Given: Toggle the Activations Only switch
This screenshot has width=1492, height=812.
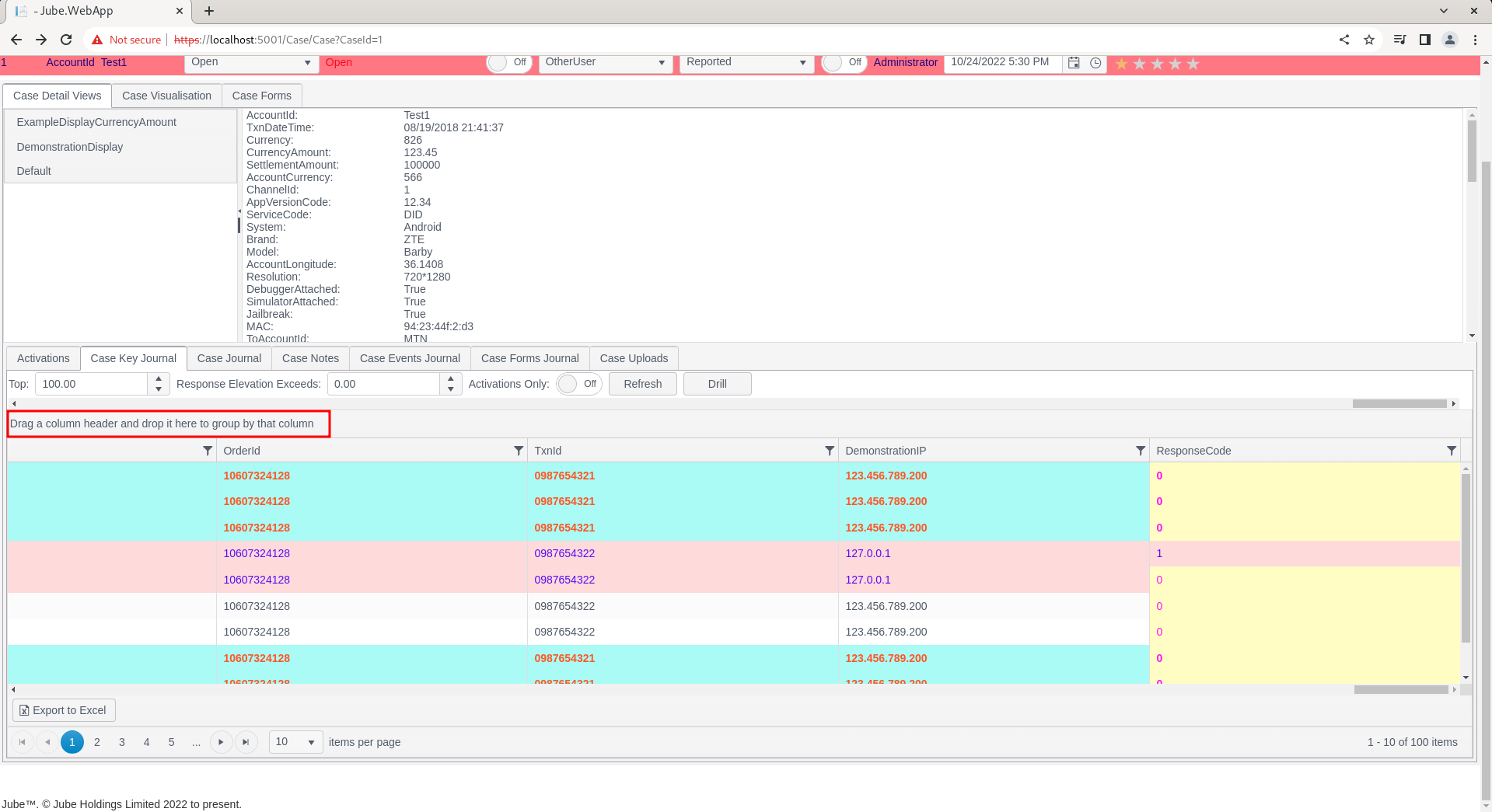Looking at the screenshot, I should (x=579, y=384).
